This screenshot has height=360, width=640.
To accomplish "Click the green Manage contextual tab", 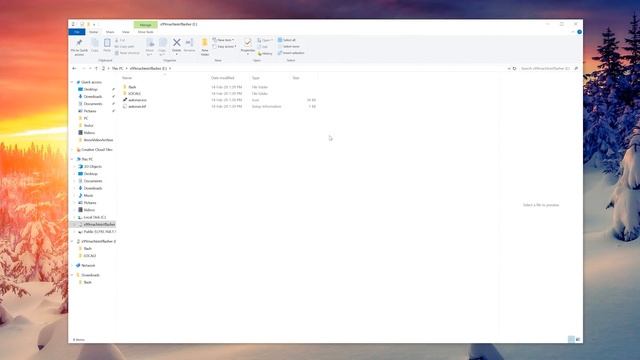I will click(145, 24).
